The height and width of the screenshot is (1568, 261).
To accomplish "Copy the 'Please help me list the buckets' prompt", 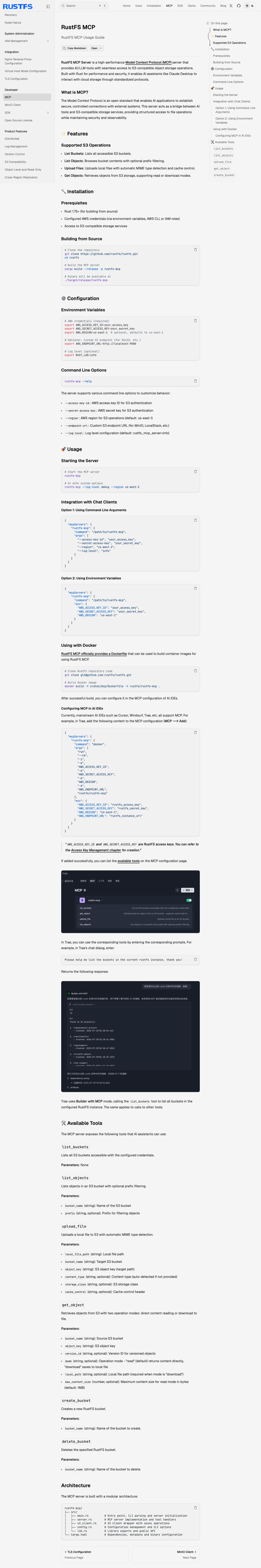I will (195, 959).
